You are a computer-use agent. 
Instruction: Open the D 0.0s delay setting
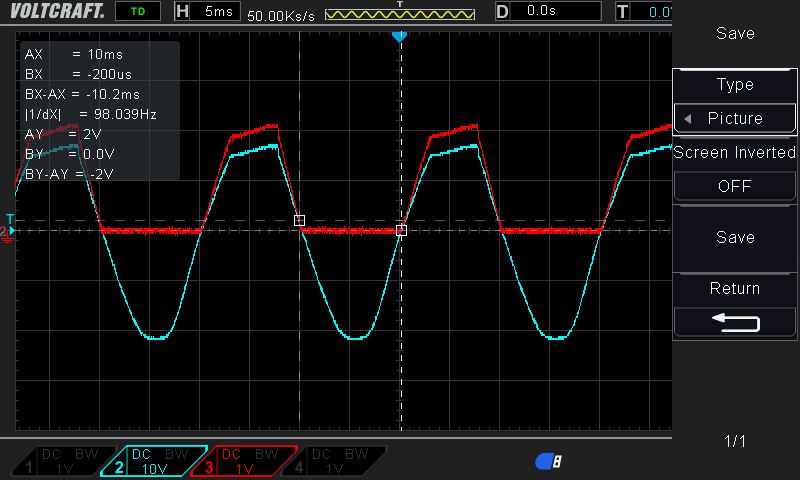547,11
